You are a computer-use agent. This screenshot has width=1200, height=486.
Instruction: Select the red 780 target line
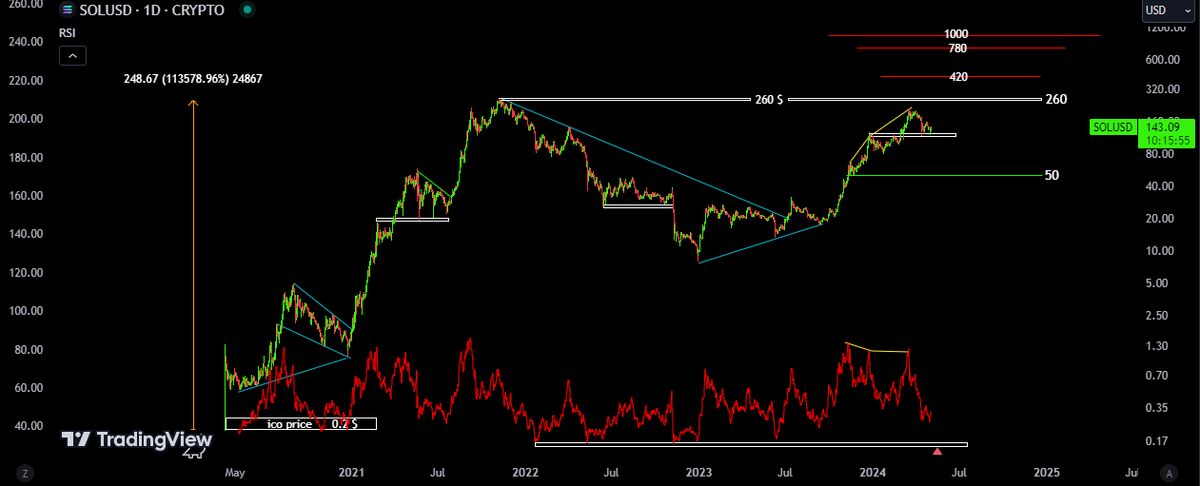point(900,48)
